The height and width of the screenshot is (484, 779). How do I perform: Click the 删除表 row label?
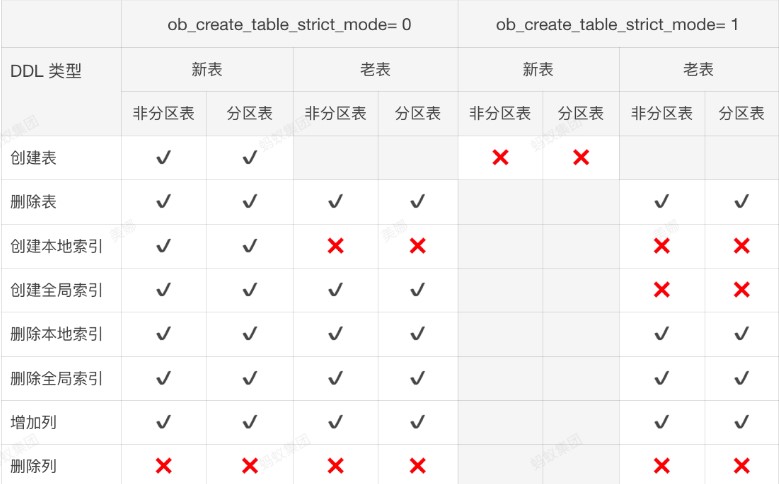click(x=33, y=202)
